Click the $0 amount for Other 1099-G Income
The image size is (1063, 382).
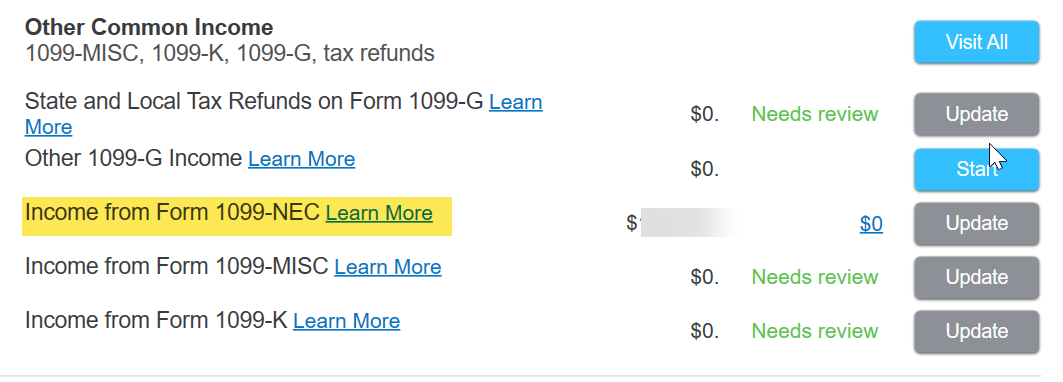pos(705,168)
